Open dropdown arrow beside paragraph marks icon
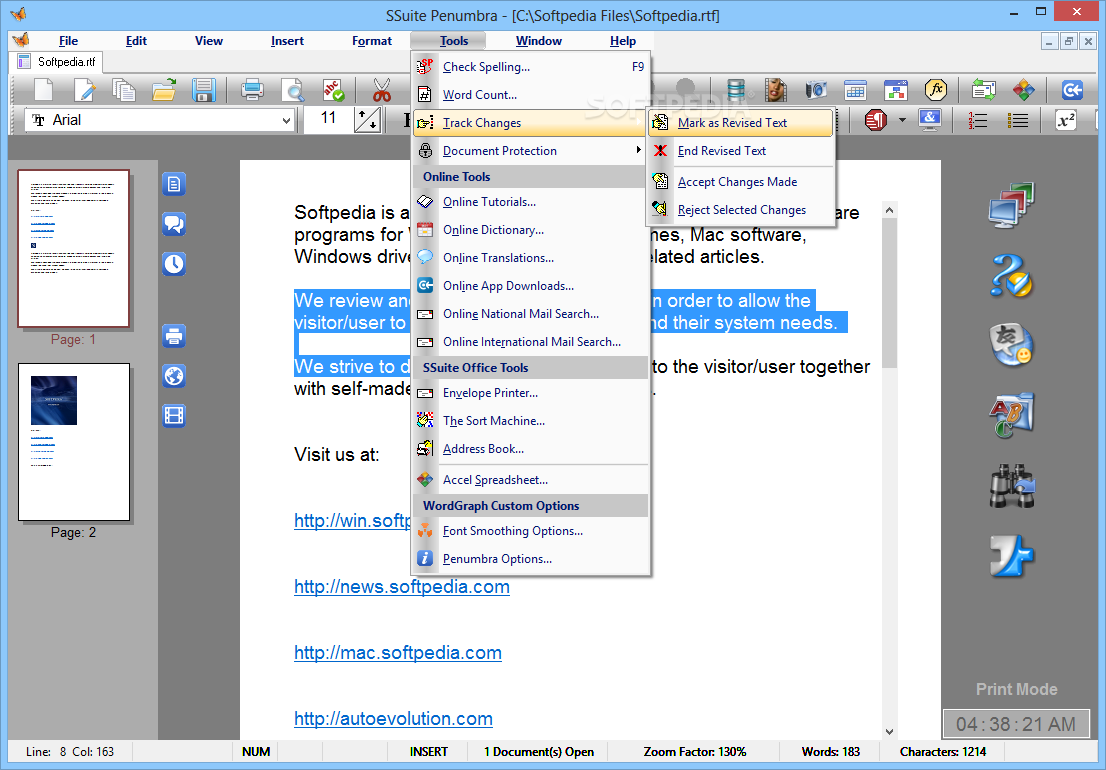 (902, 121)
